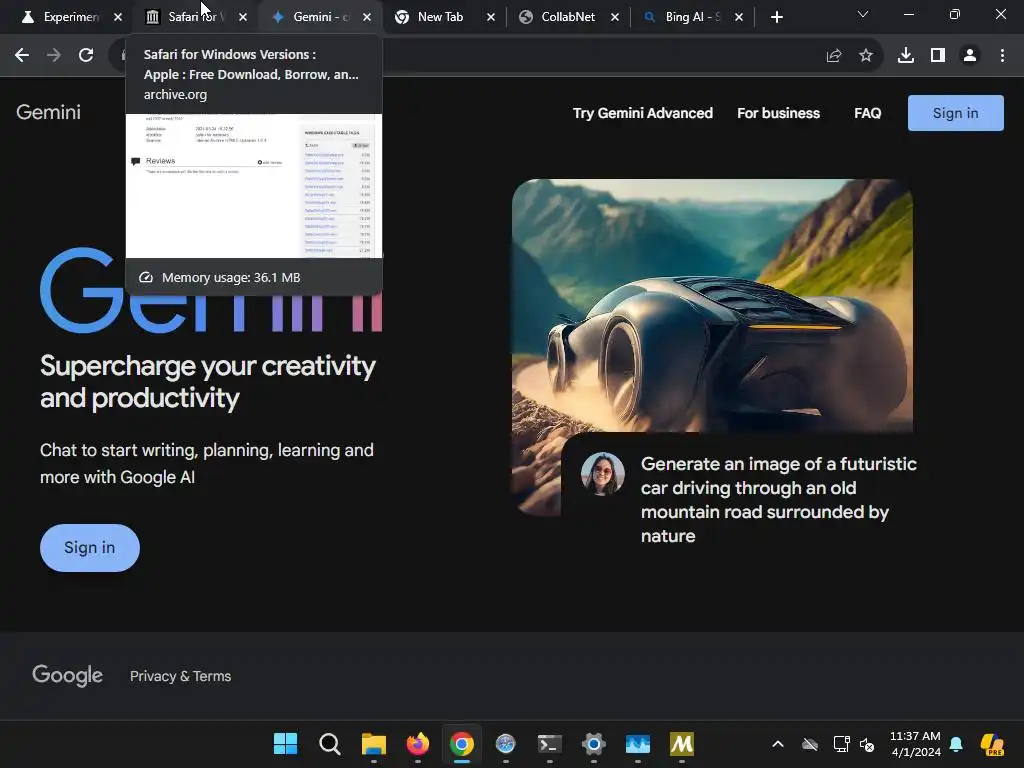Open the For business link

coord(778,113)
